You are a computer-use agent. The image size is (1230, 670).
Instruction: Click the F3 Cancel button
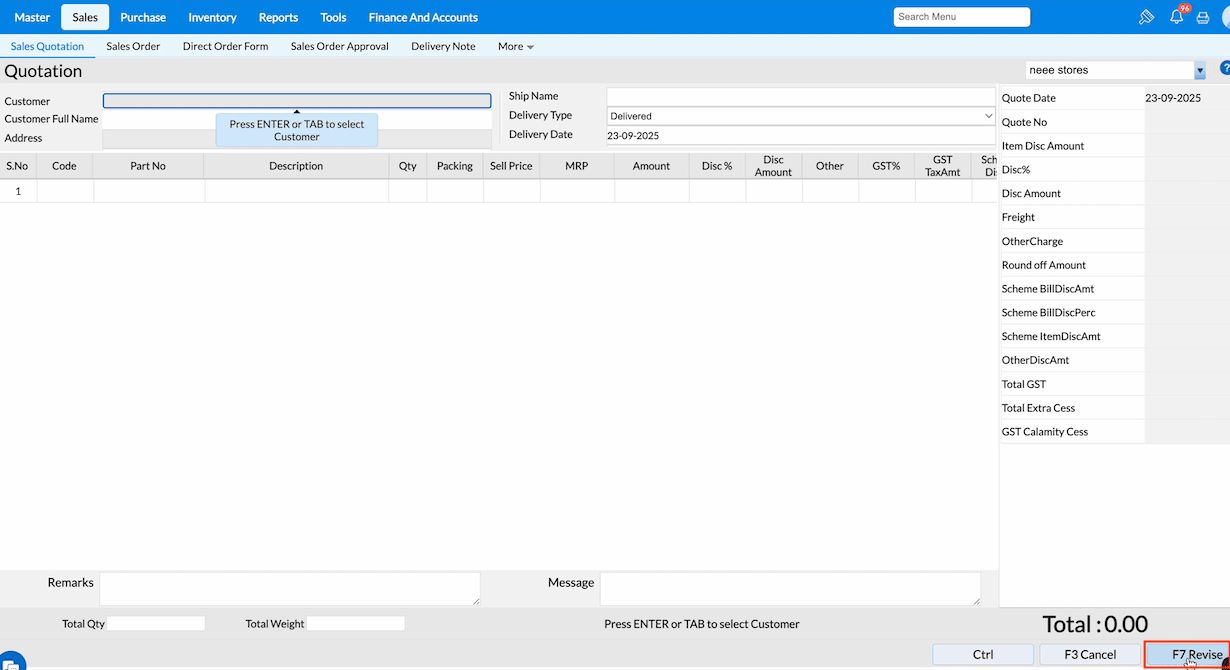pos(1090,654)
